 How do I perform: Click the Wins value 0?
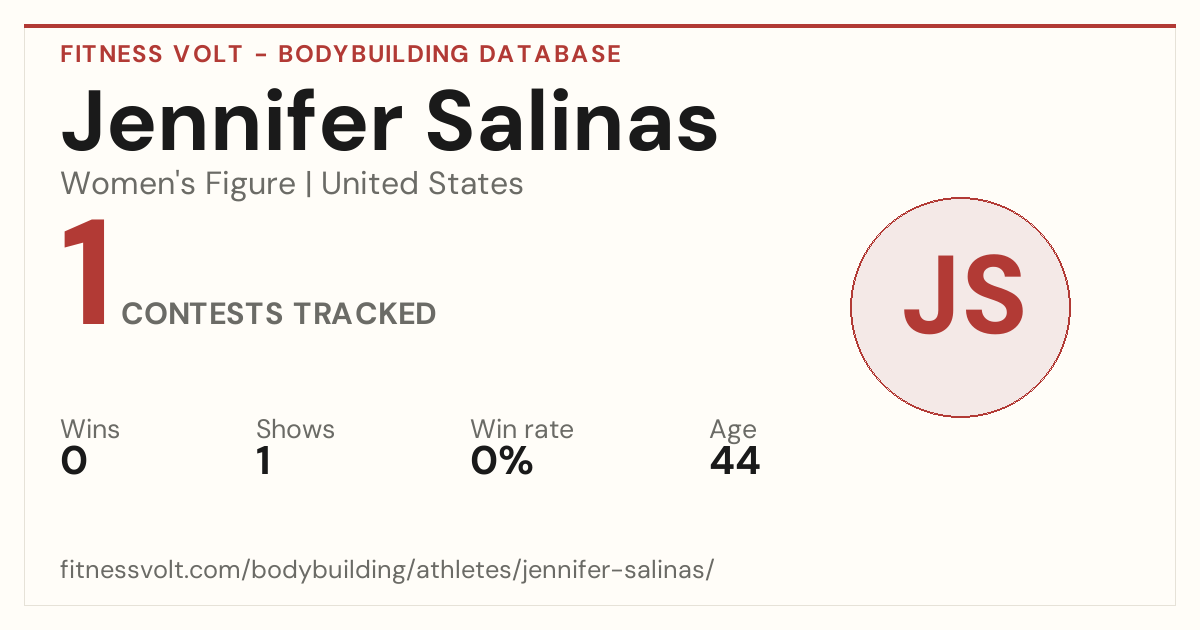point(74,462)
